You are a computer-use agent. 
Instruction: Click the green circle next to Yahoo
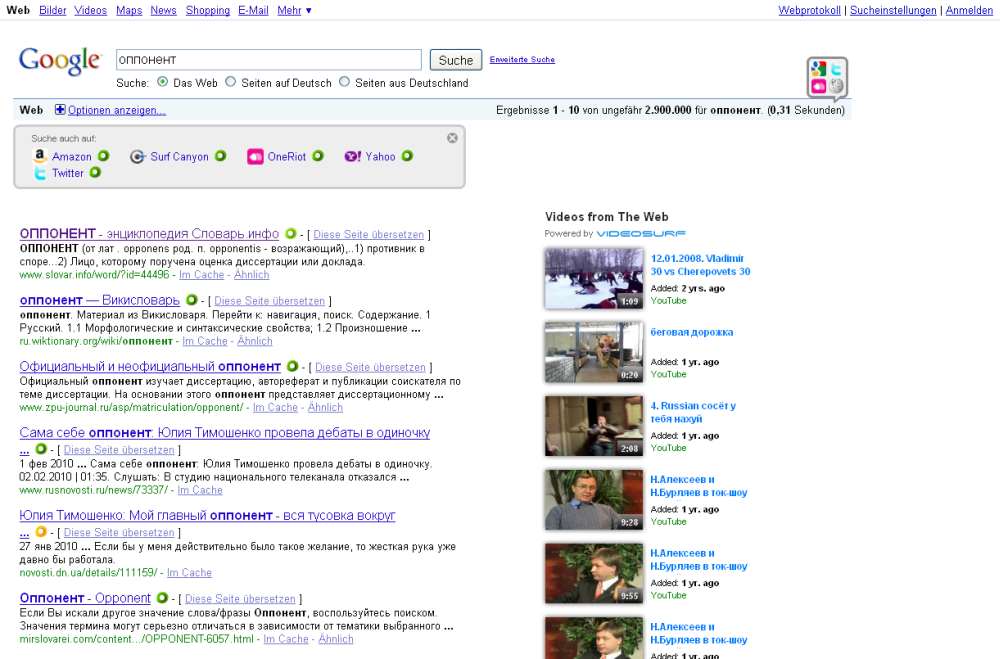pyautogui.click(x=407, y=156)
